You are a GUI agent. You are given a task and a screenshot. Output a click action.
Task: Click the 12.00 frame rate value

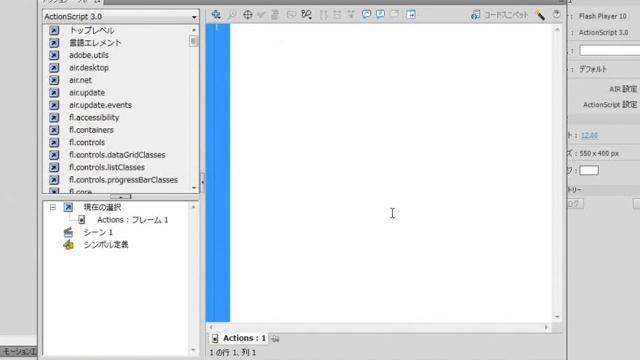(x=589, y=136)
